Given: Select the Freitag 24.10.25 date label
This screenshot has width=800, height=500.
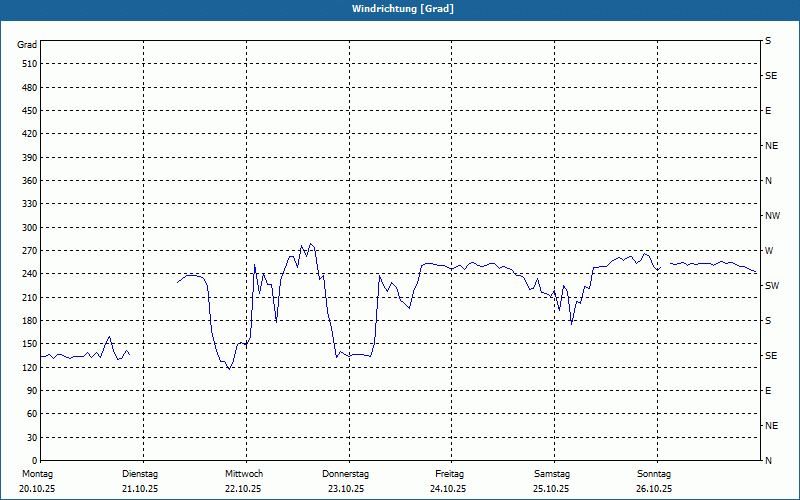Looking at the screenshot, I should click(x=449, y=481).
